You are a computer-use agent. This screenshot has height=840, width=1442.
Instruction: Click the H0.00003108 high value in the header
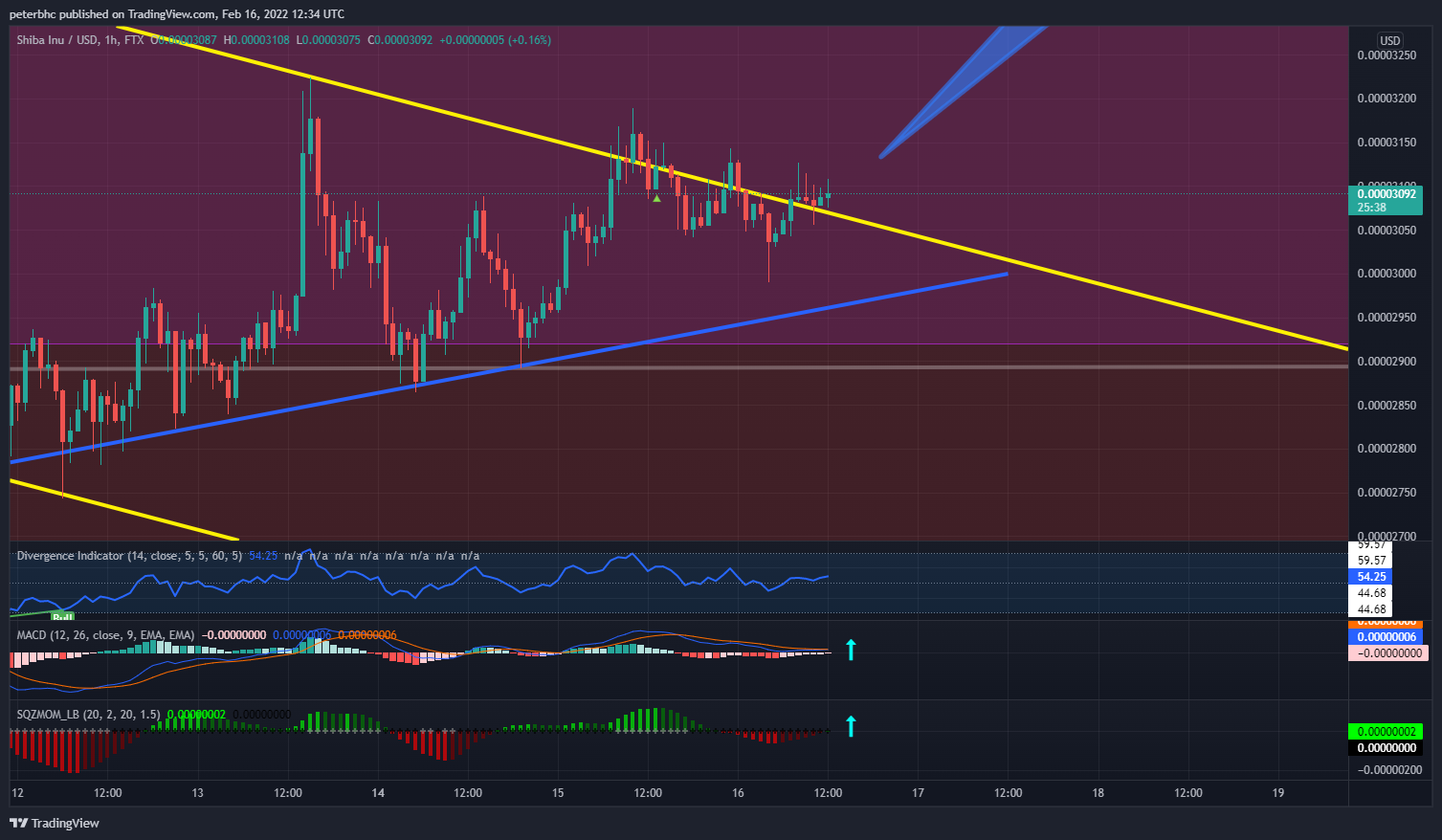point(256,40)
